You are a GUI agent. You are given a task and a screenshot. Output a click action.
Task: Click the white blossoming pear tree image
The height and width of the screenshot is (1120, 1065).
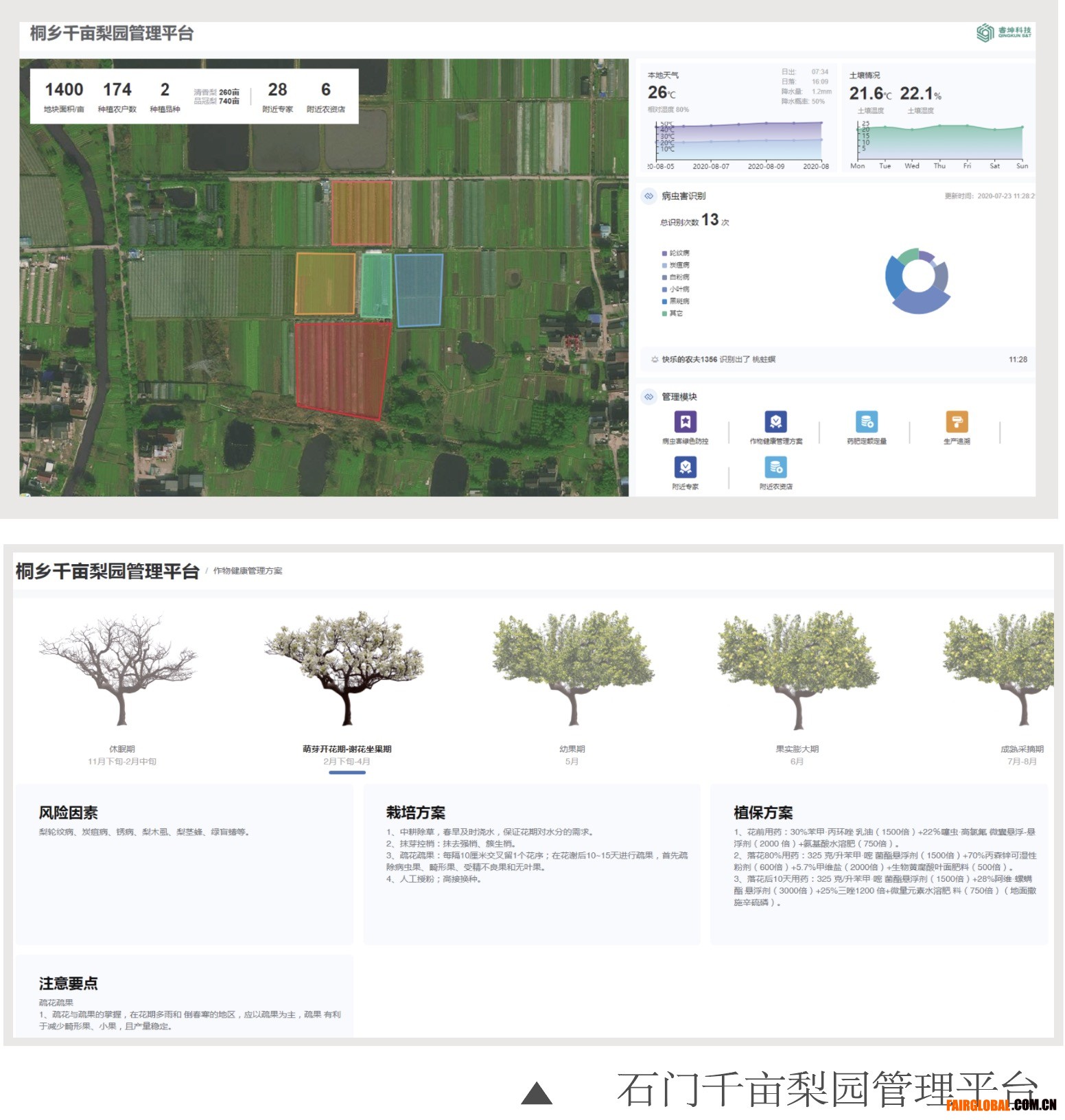click(345, 669)
